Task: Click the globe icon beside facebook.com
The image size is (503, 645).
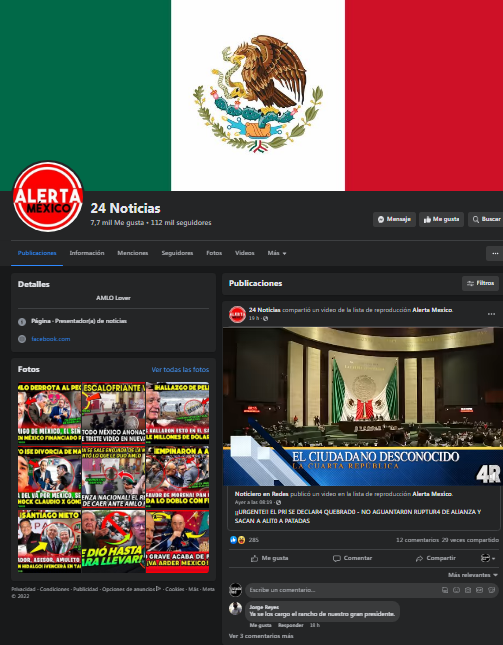Action: 22,339
